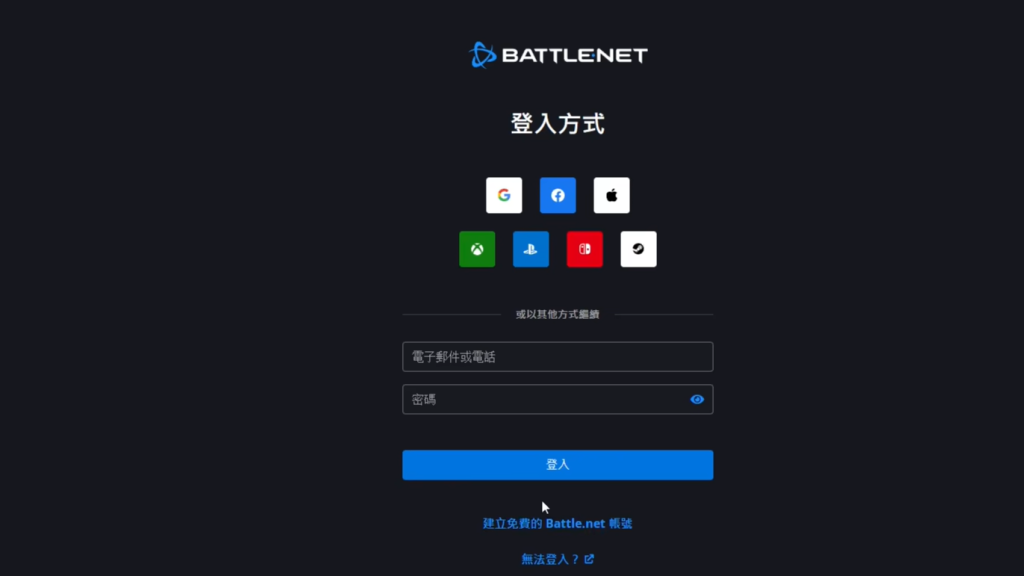Select the 登入方式 heading
Viewport: 1024px width, 576px height.
558,123
